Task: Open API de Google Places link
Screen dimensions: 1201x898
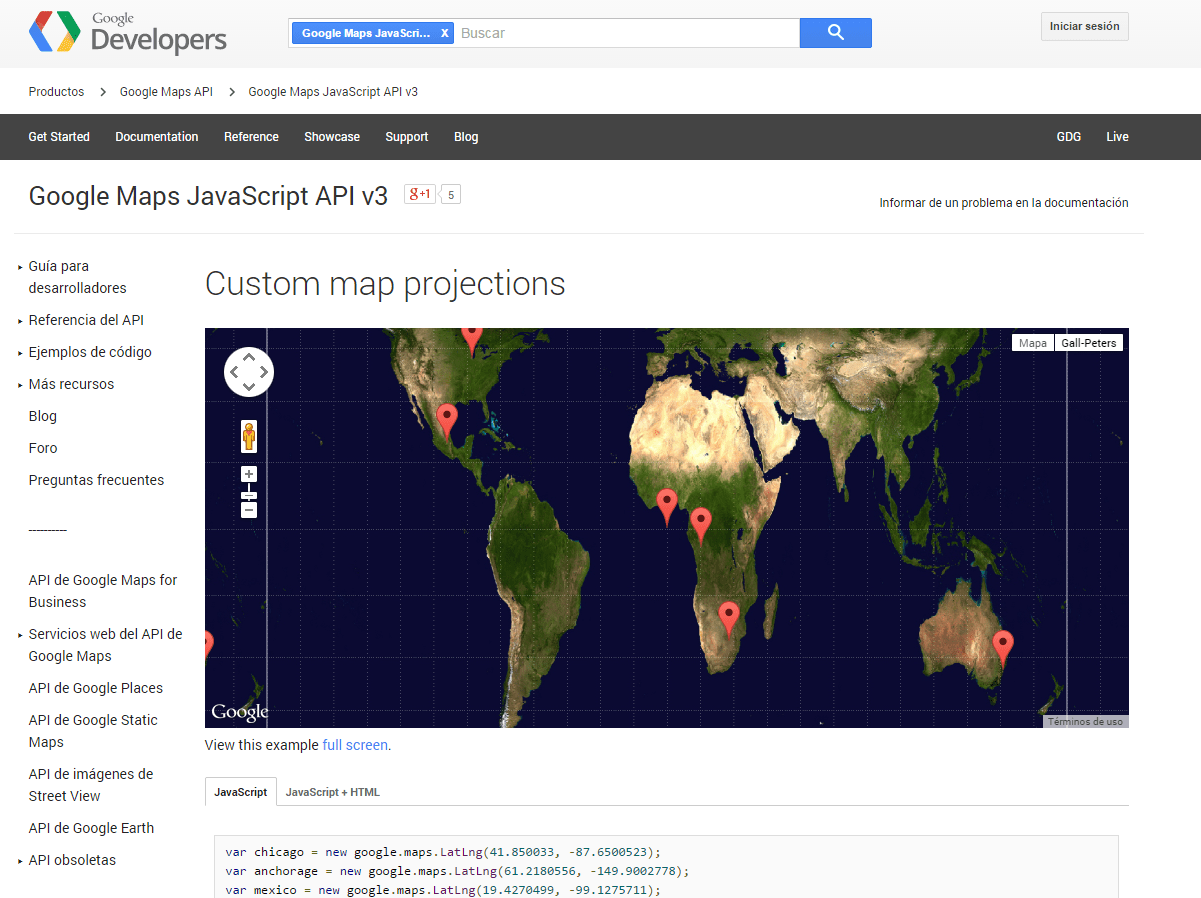Action: tap(96, 688)
